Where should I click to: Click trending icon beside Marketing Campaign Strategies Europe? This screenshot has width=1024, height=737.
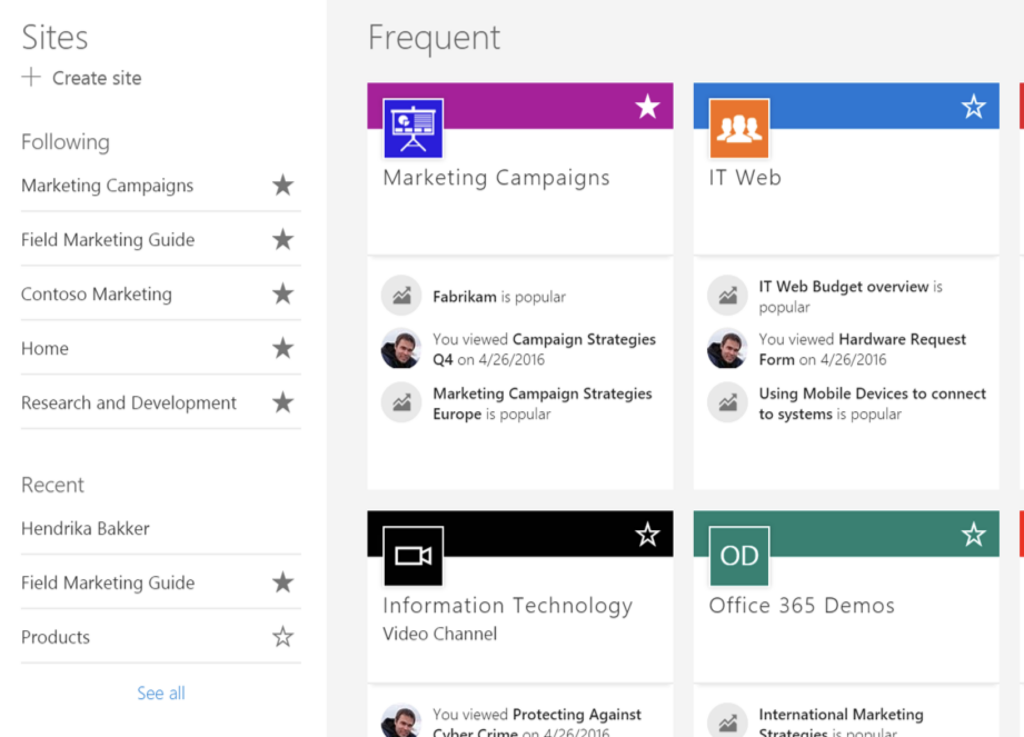point(401,402)
